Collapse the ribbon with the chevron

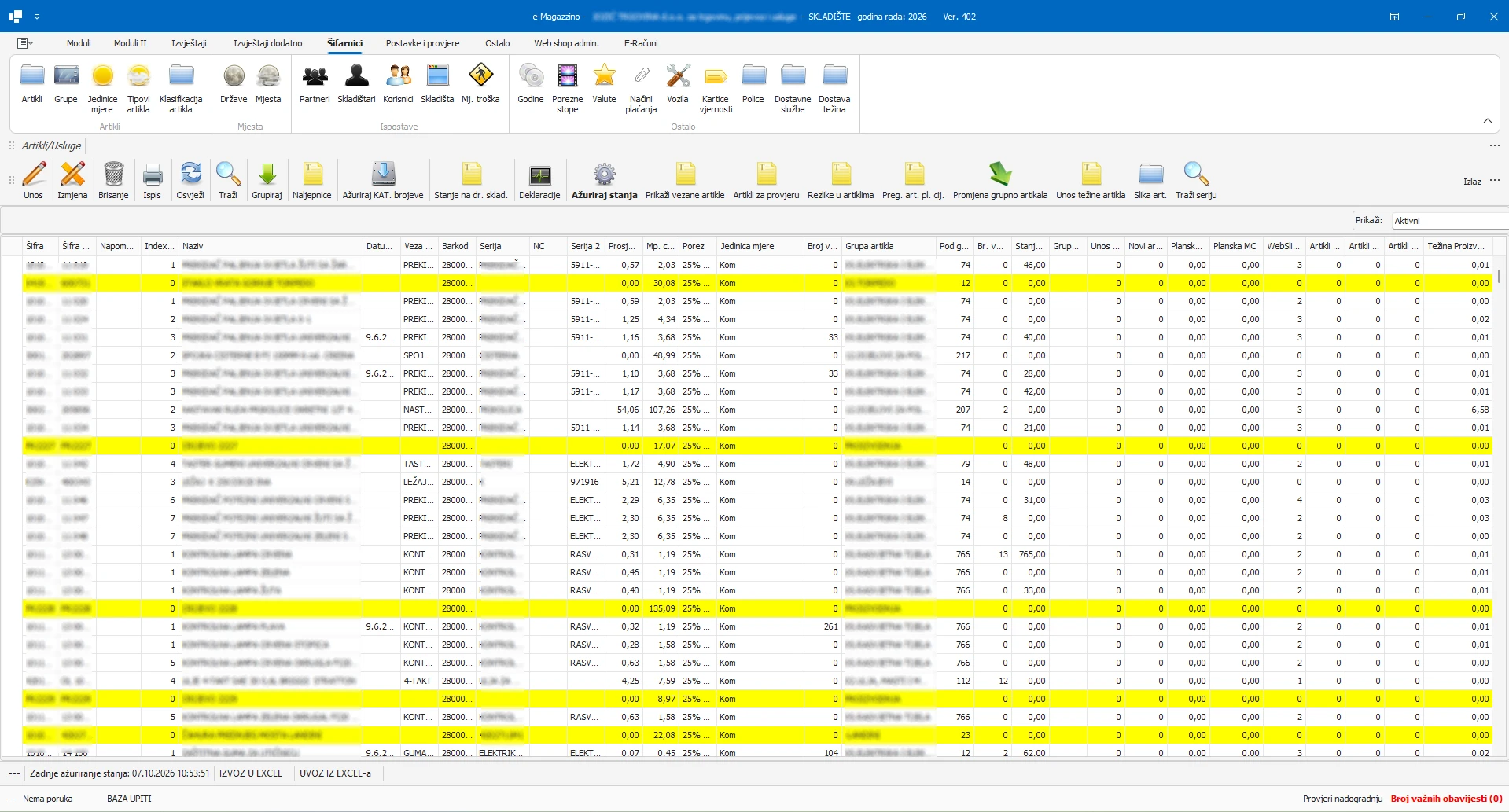1487,120
